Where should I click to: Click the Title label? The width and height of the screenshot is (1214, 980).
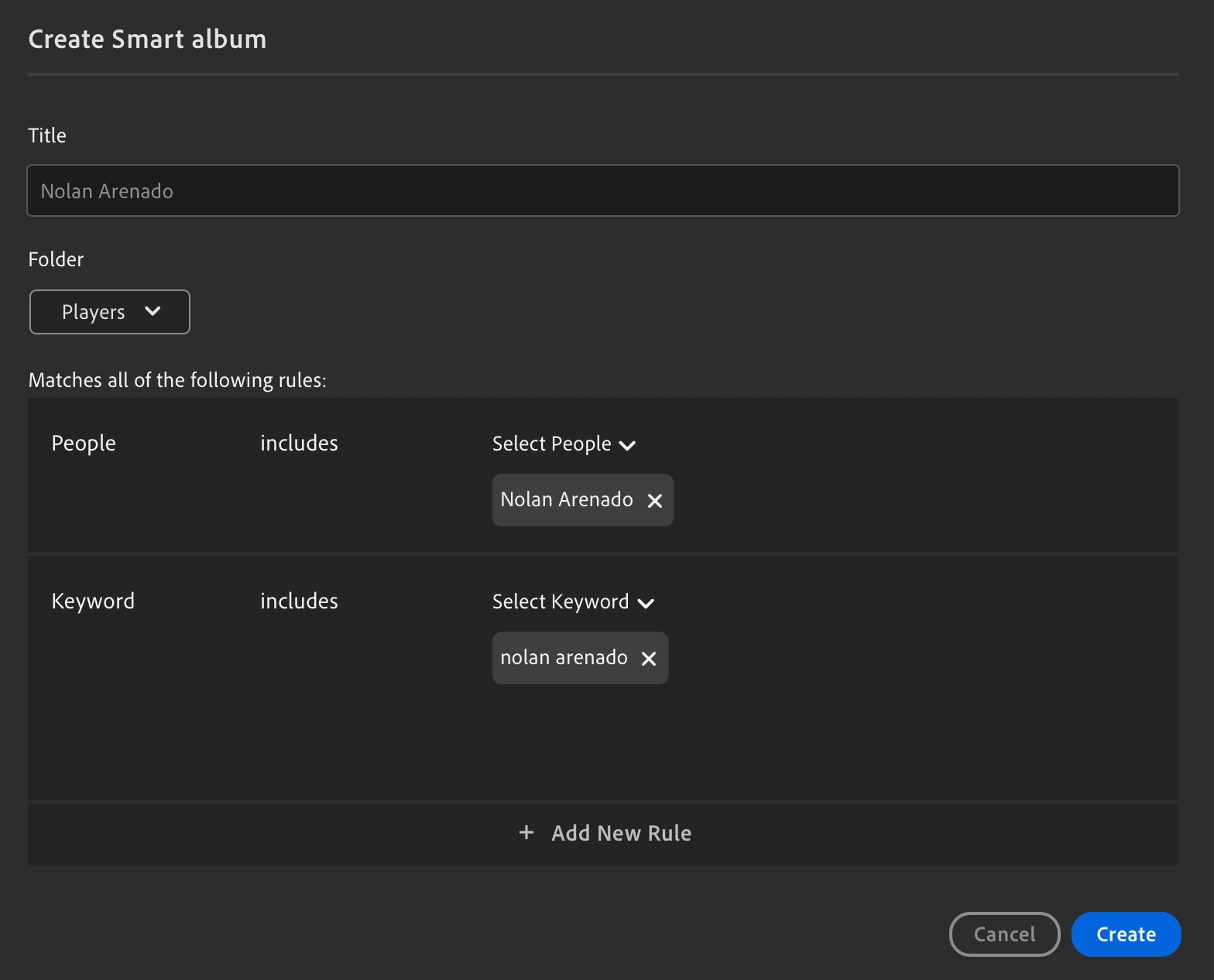(x=47, y=135)
